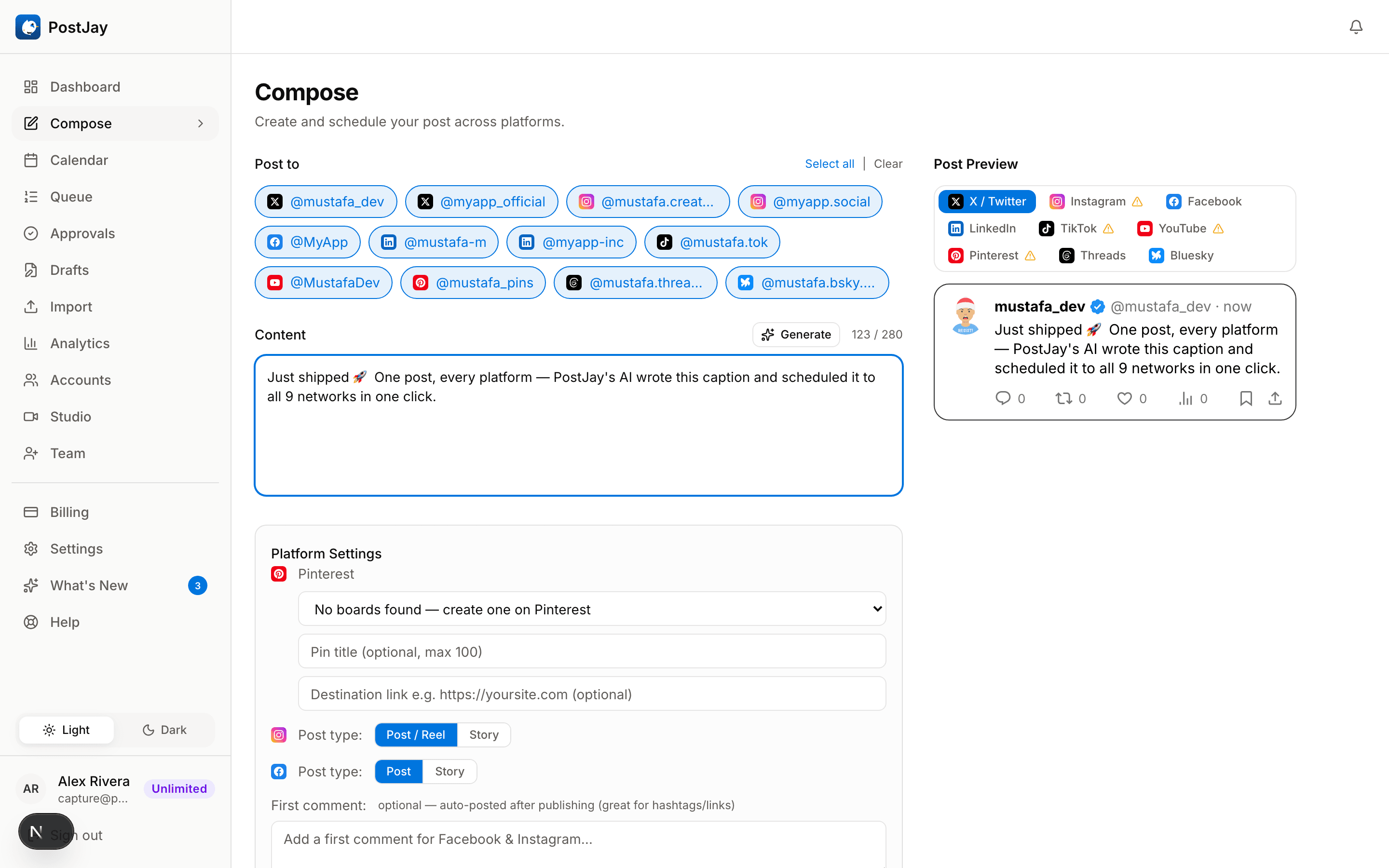The height and width of the screenshot is (868, 1389).
Task: Toggle the @mustafa_dev X account
Action: pos(326,202)
